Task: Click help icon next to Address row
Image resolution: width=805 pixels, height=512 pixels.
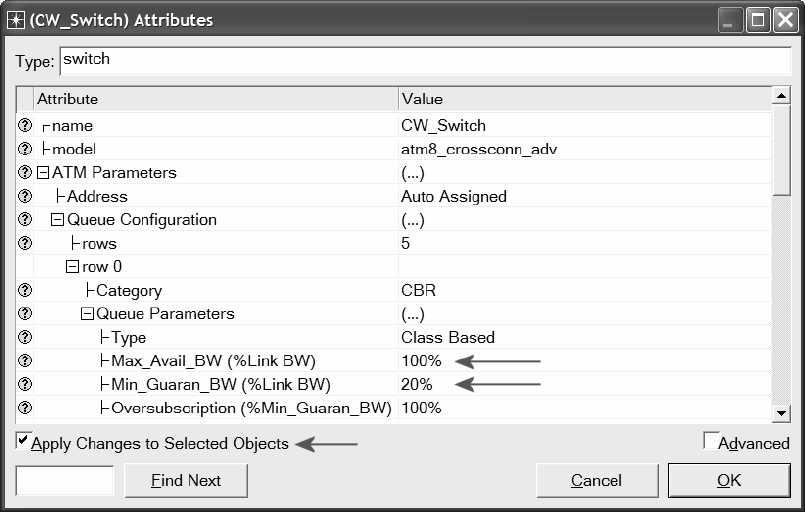Action: (x=25, y=197)
